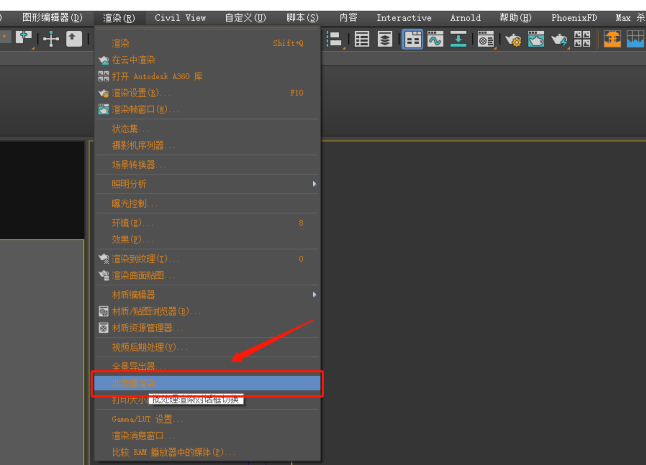Open 环境(E)... menu entry
The width and height of the screenshot is (646, 465).
(208, 223)
